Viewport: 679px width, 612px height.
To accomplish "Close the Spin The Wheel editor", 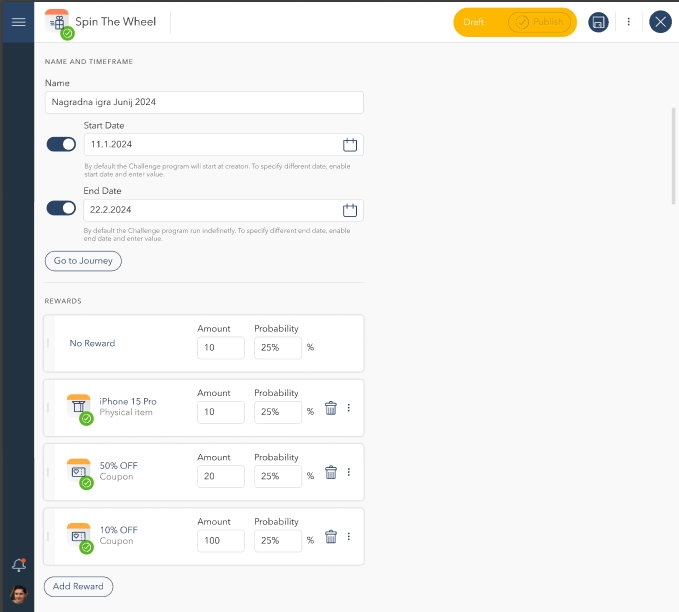I will tap(660, 22).
